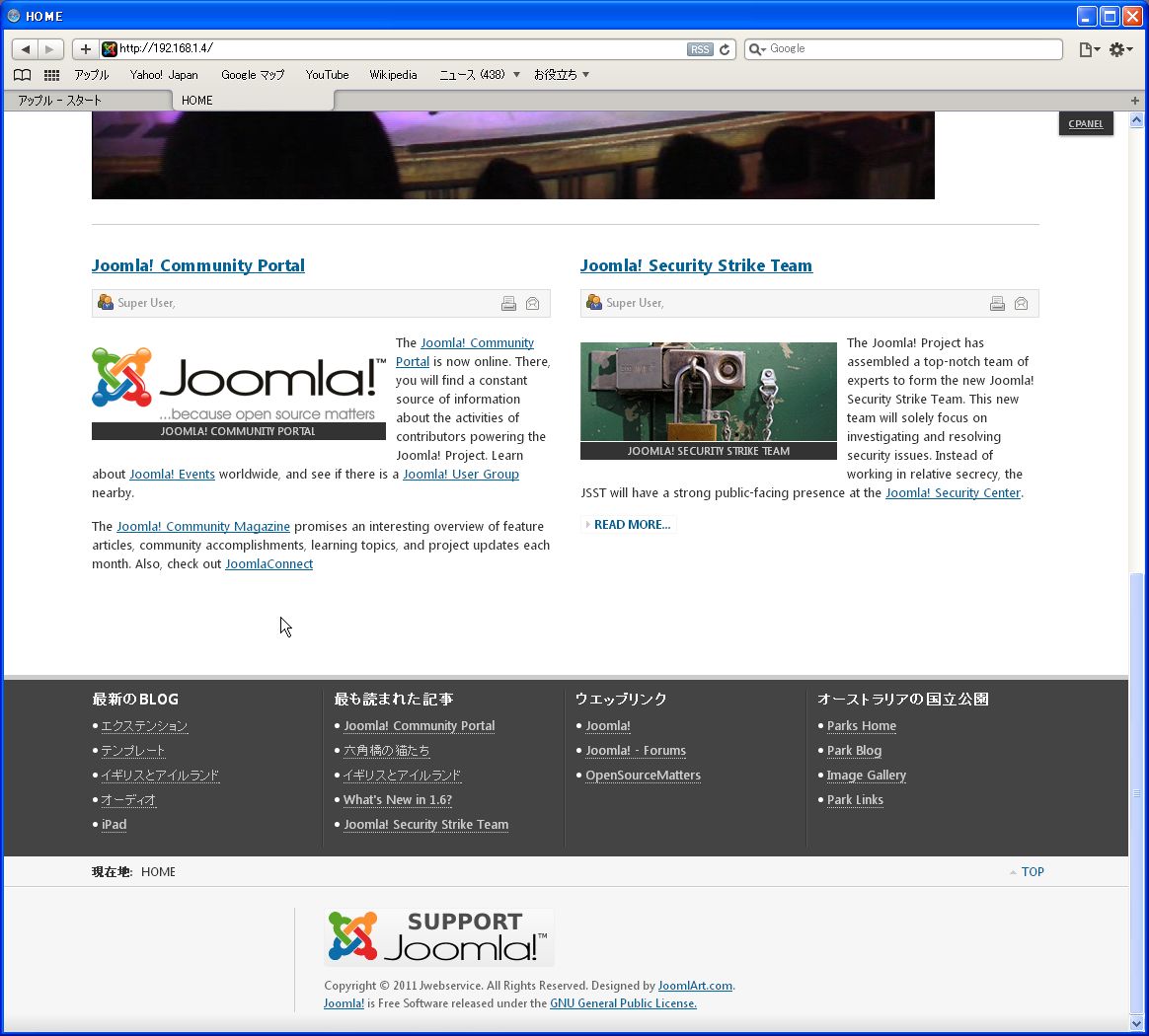
Task: Open the page menu dropdown
Action: [1089, 49]
